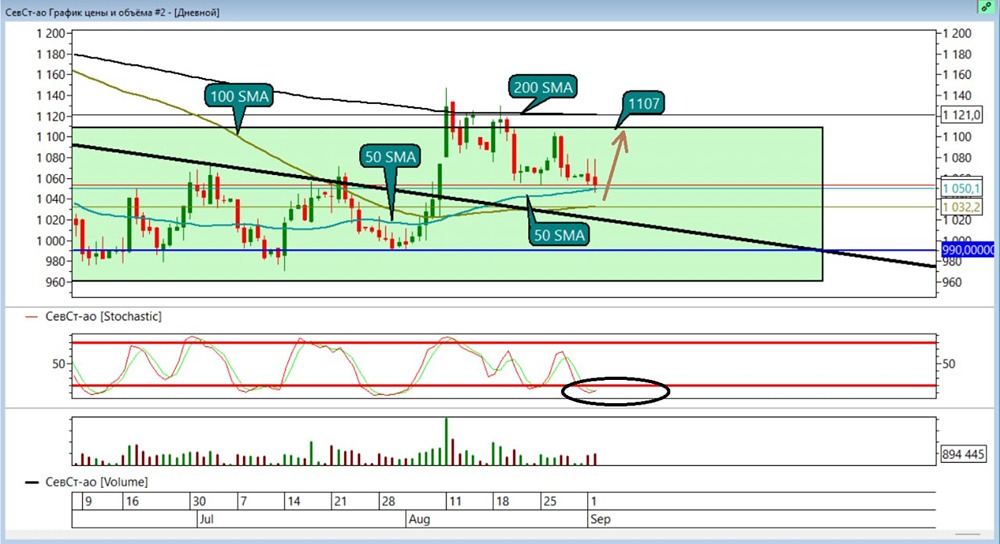Select the 'СевСт-ао [Volume]' legend label
Image resolution: width=1000 pixels, height=544 pixels.
[x=96, y=482]
